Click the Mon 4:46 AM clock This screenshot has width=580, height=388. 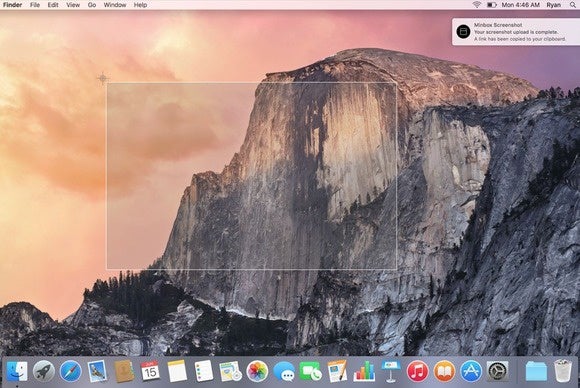(520, 5)
